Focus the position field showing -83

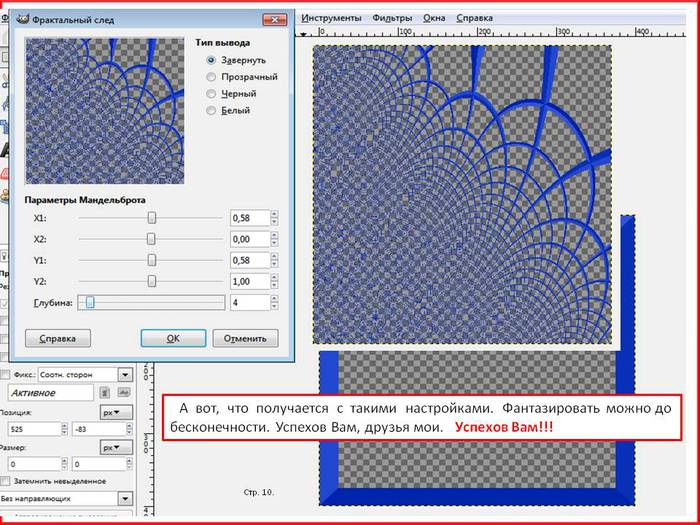point(99,429)
